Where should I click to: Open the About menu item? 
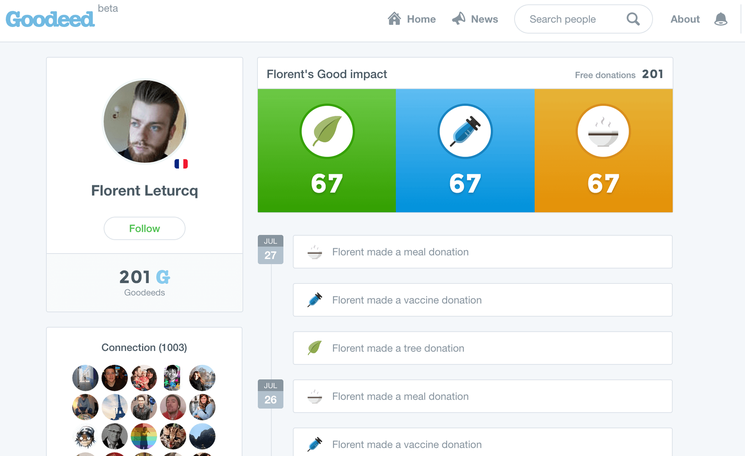click(685, 19)
